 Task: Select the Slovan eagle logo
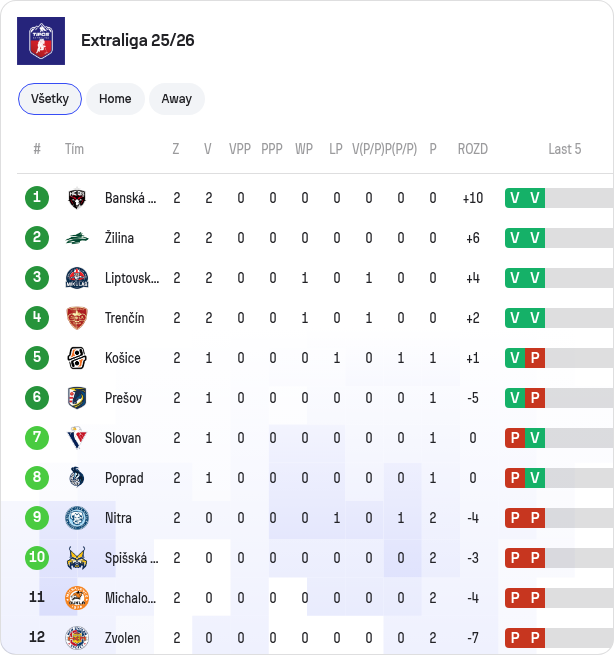point(77,438)
